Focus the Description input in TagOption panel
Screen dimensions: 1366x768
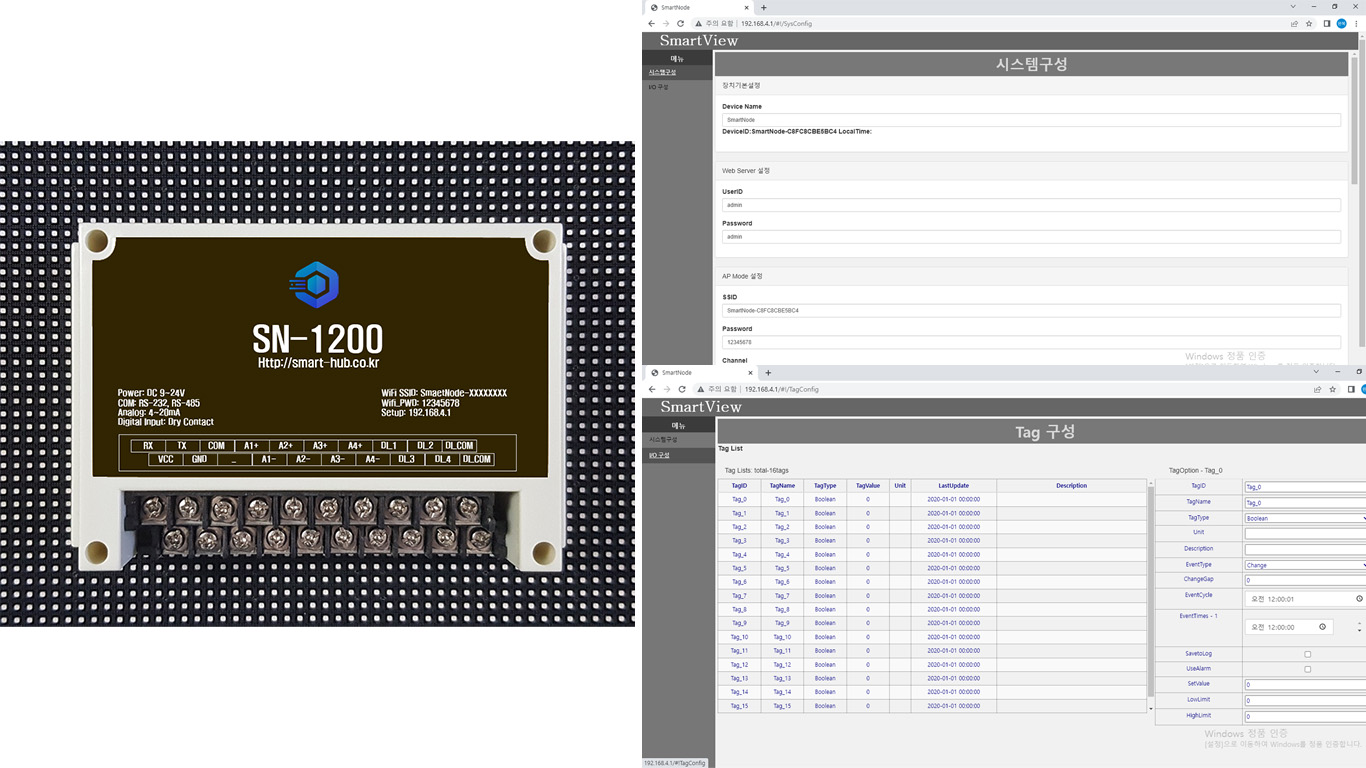pos(1305,549)
